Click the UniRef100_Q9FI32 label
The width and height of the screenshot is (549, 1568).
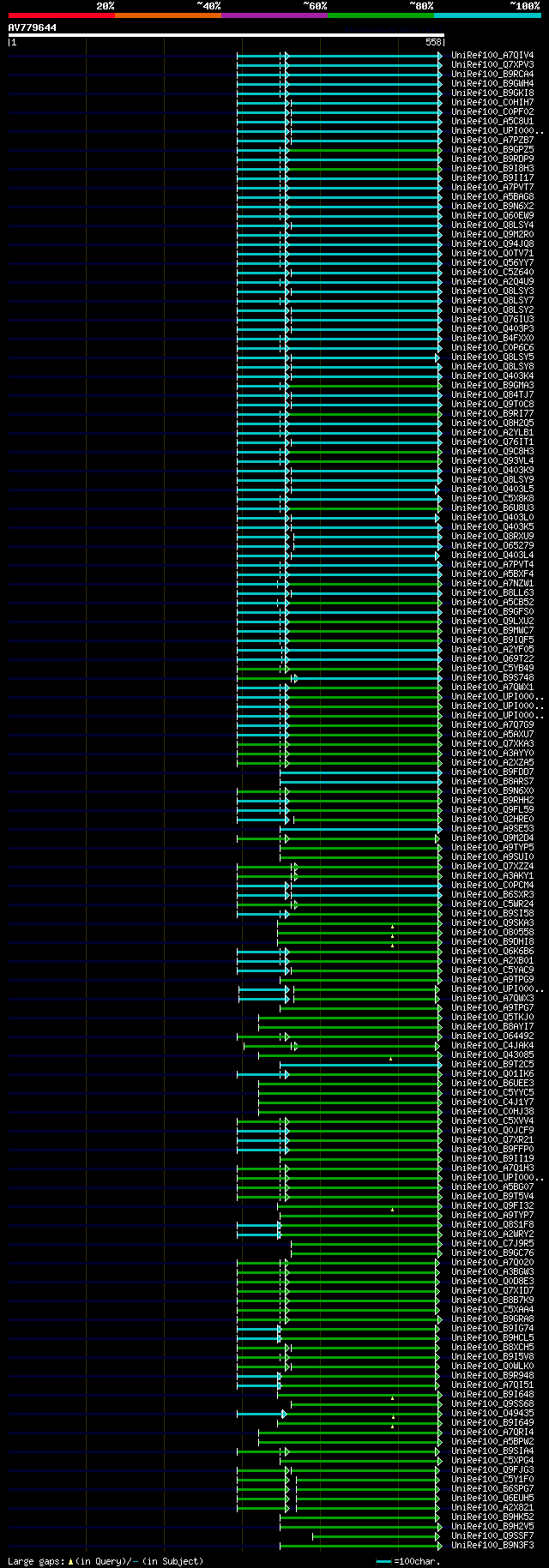coord(492,1205)
